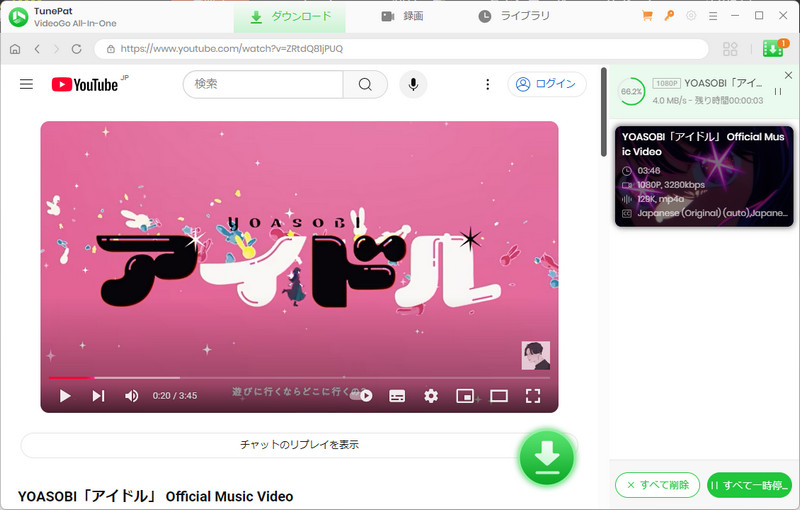Open YouTube sidebar hamburger menu
Screen dimensions: 800x510
click(27, 84)
